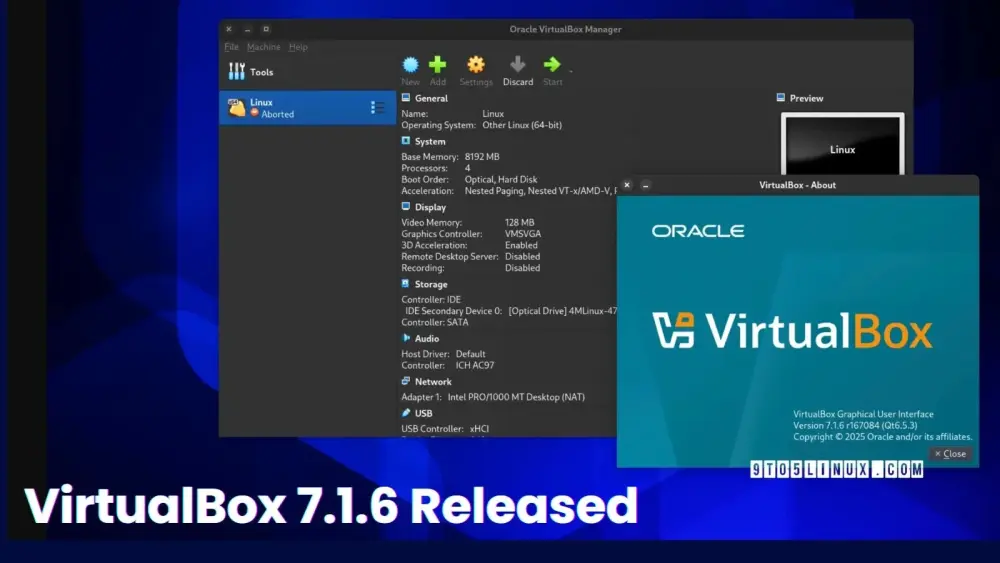Click the 'Other Linux (64-bit)' value

click(x=522, y=125)
